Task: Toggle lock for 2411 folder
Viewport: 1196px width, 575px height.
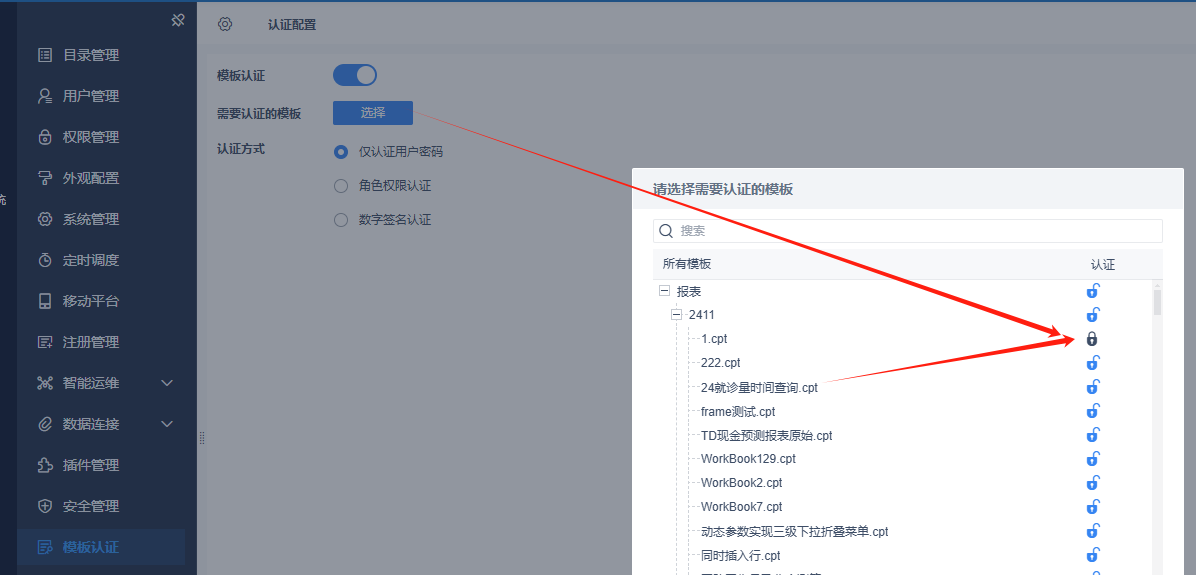Action: [1092, 314]
